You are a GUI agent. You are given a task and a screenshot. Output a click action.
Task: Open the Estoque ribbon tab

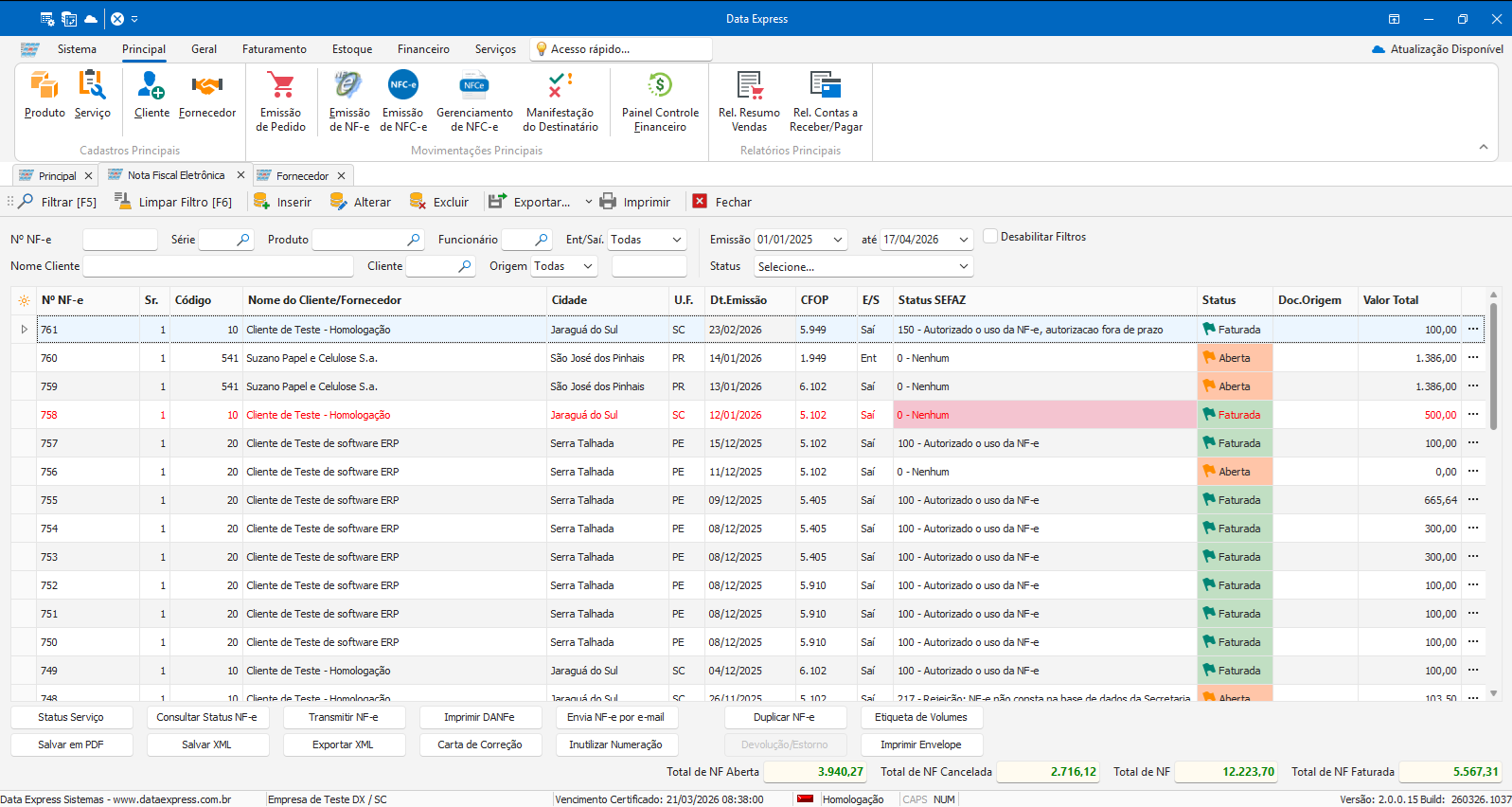point(352,49)
